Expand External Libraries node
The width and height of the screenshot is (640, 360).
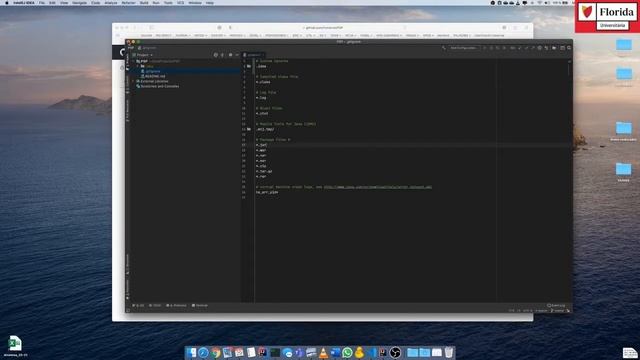pos(134,81)
